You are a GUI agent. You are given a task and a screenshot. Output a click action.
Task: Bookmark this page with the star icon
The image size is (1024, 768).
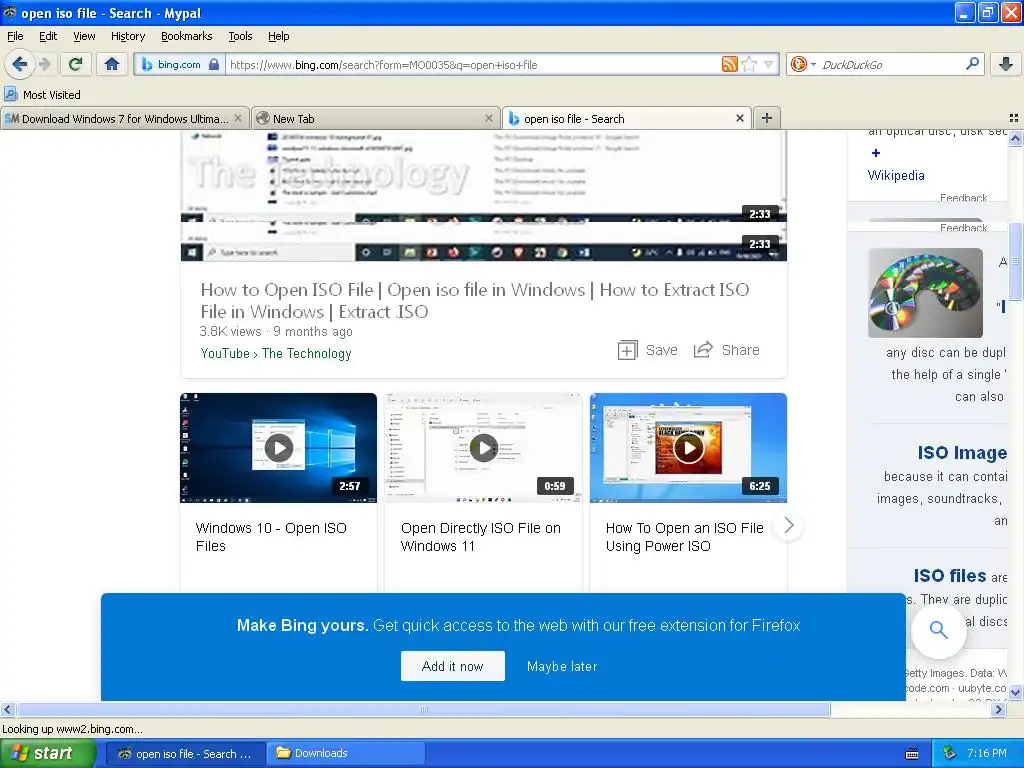750,64
